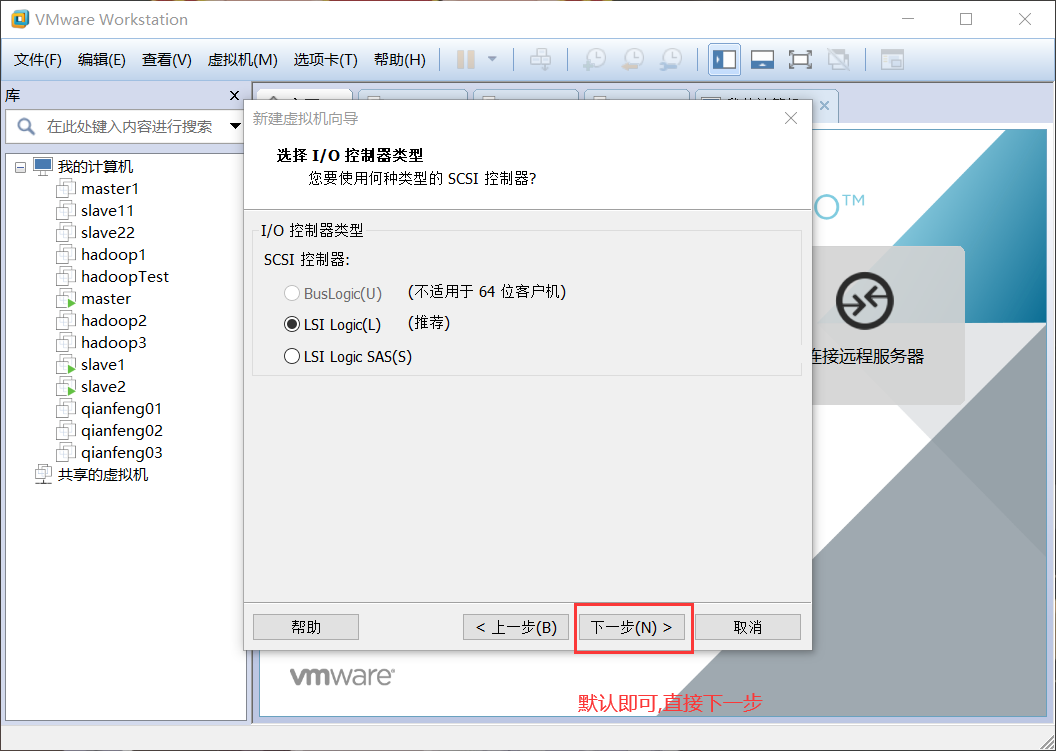Click the 帮助 button in the wizard
Viewport: 1056px width, 751px height.
pos(306,627)
